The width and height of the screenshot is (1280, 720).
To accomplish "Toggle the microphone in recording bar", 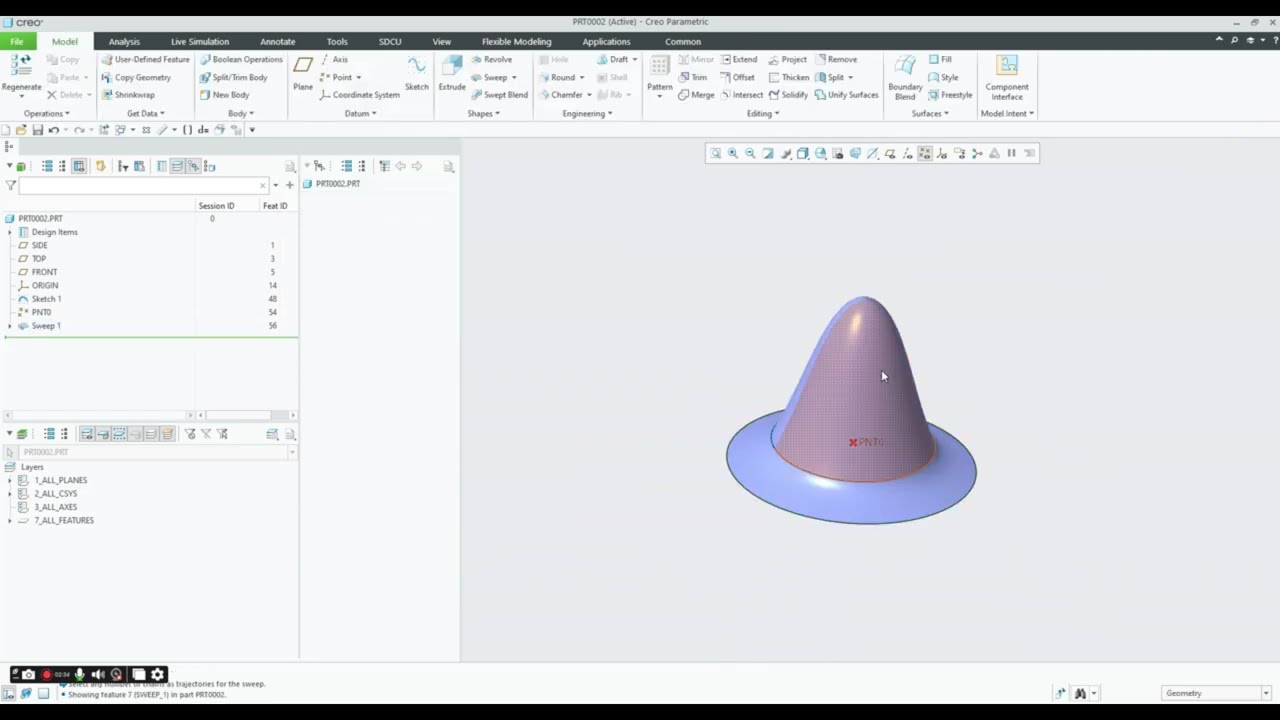I will (x=79, y=674).
